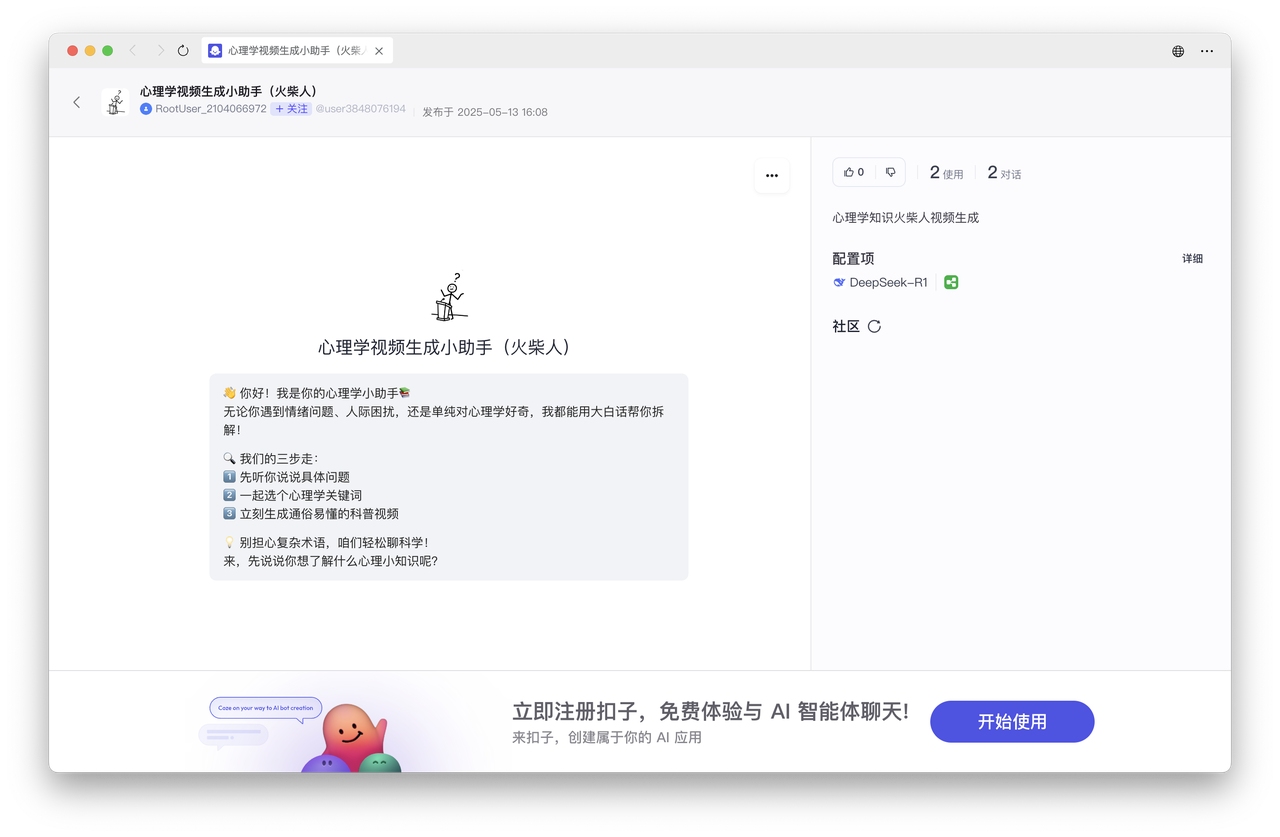Click the author's blue avatar icon
The height and width of the screenshot is (837, 1280).
(x=146, y=109)
